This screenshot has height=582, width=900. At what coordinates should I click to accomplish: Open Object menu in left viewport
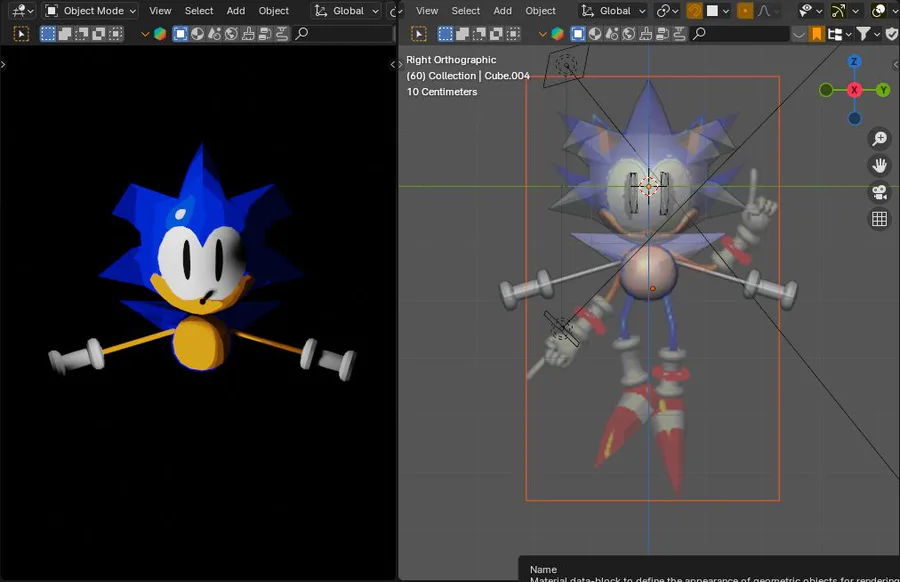pyautogui.click(x=273, y=10)
